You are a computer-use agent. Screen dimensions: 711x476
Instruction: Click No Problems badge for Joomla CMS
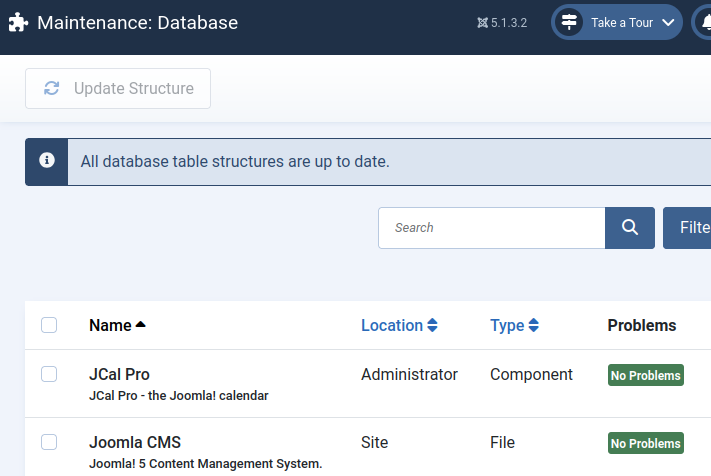pyautogui.click(x=646, y=443)
